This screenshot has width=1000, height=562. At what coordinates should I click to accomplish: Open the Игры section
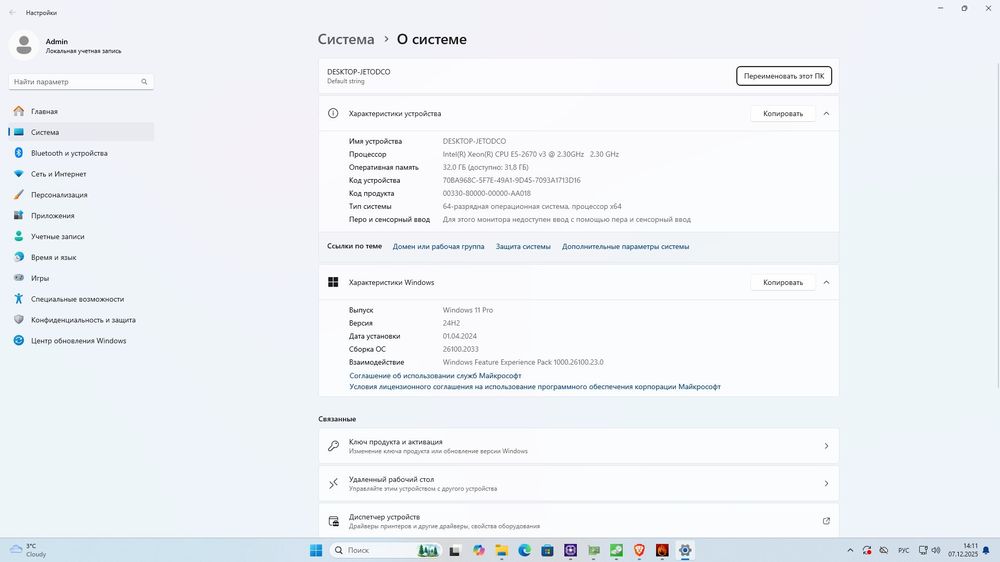click(81, 278)
